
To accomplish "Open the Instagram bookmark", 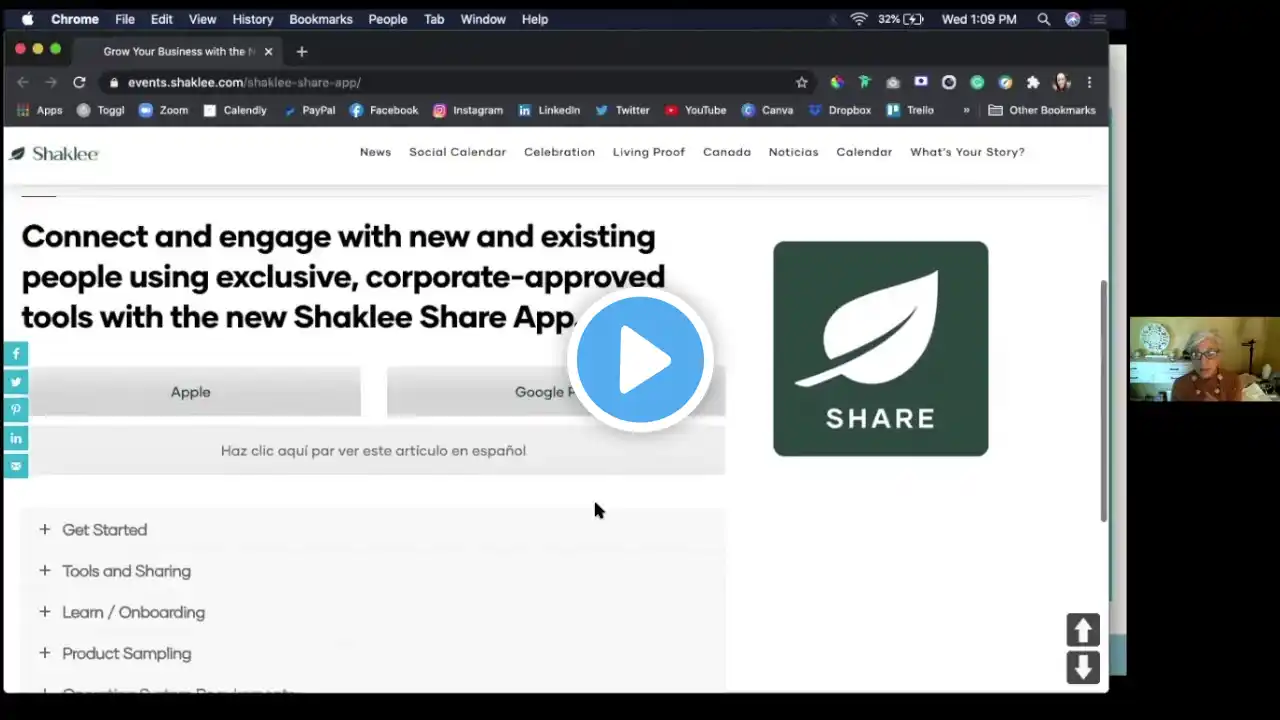I will [468, 110].
